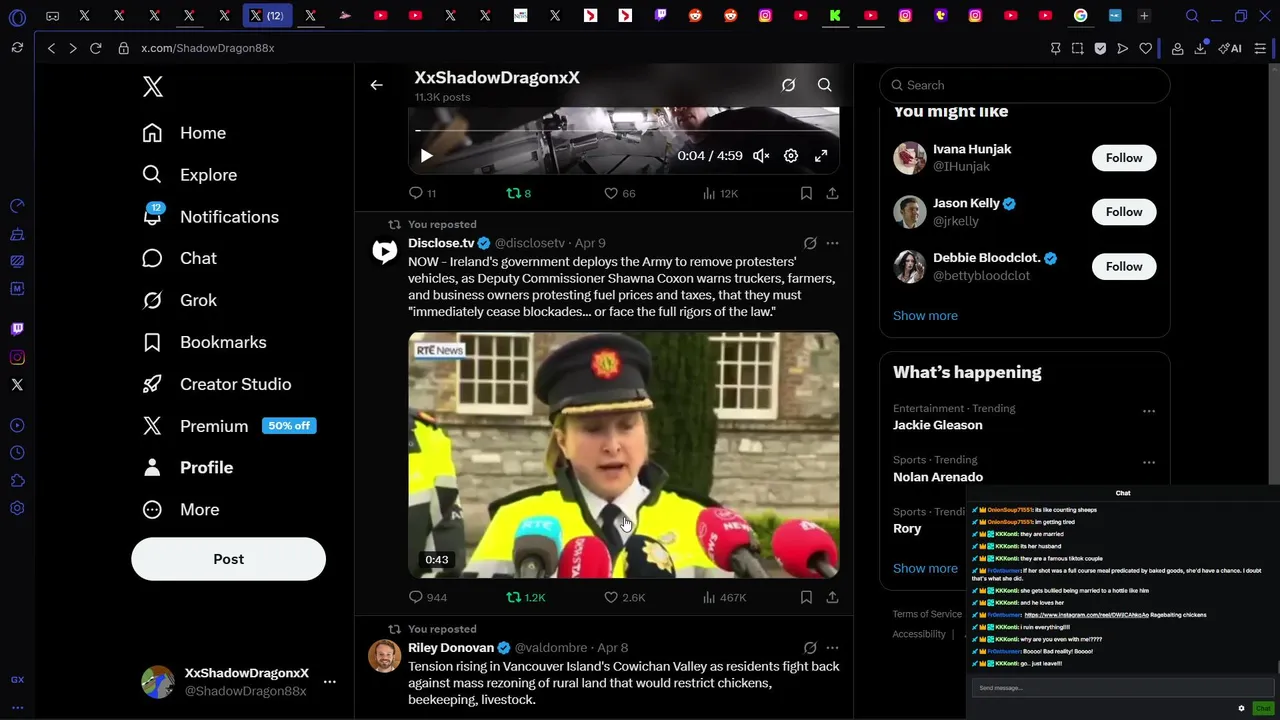The width and height of the screenshot is (1280, 720).
Task: Expand the More menu in sidebar
Action: (x=180, y=510)
